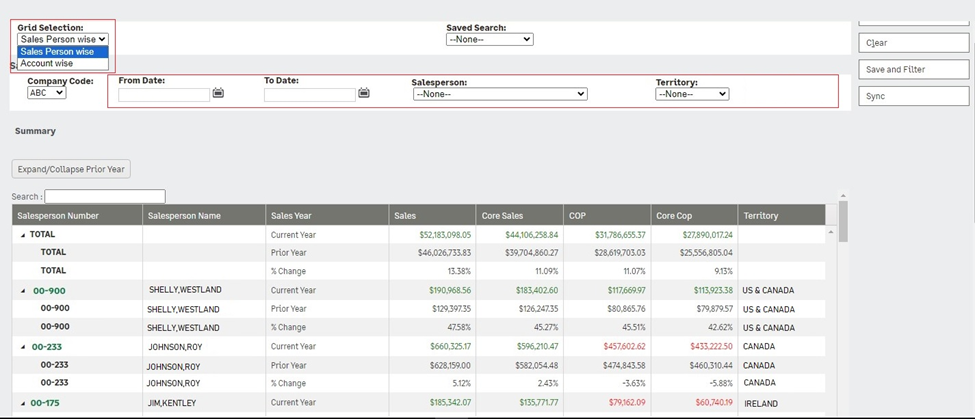Viewport: 975px width, 419px height.
Task: Click salesperson number 00-233 link
Action: (x=47, y=347)
